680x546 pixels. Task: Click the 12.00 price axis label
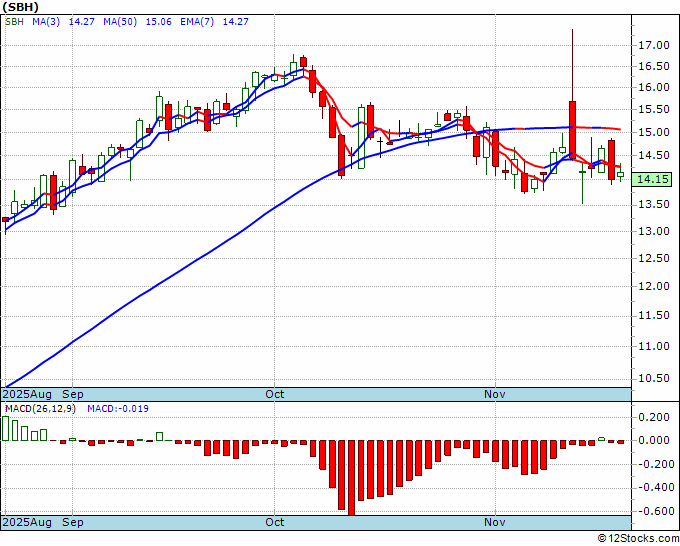tap(654, 286)
